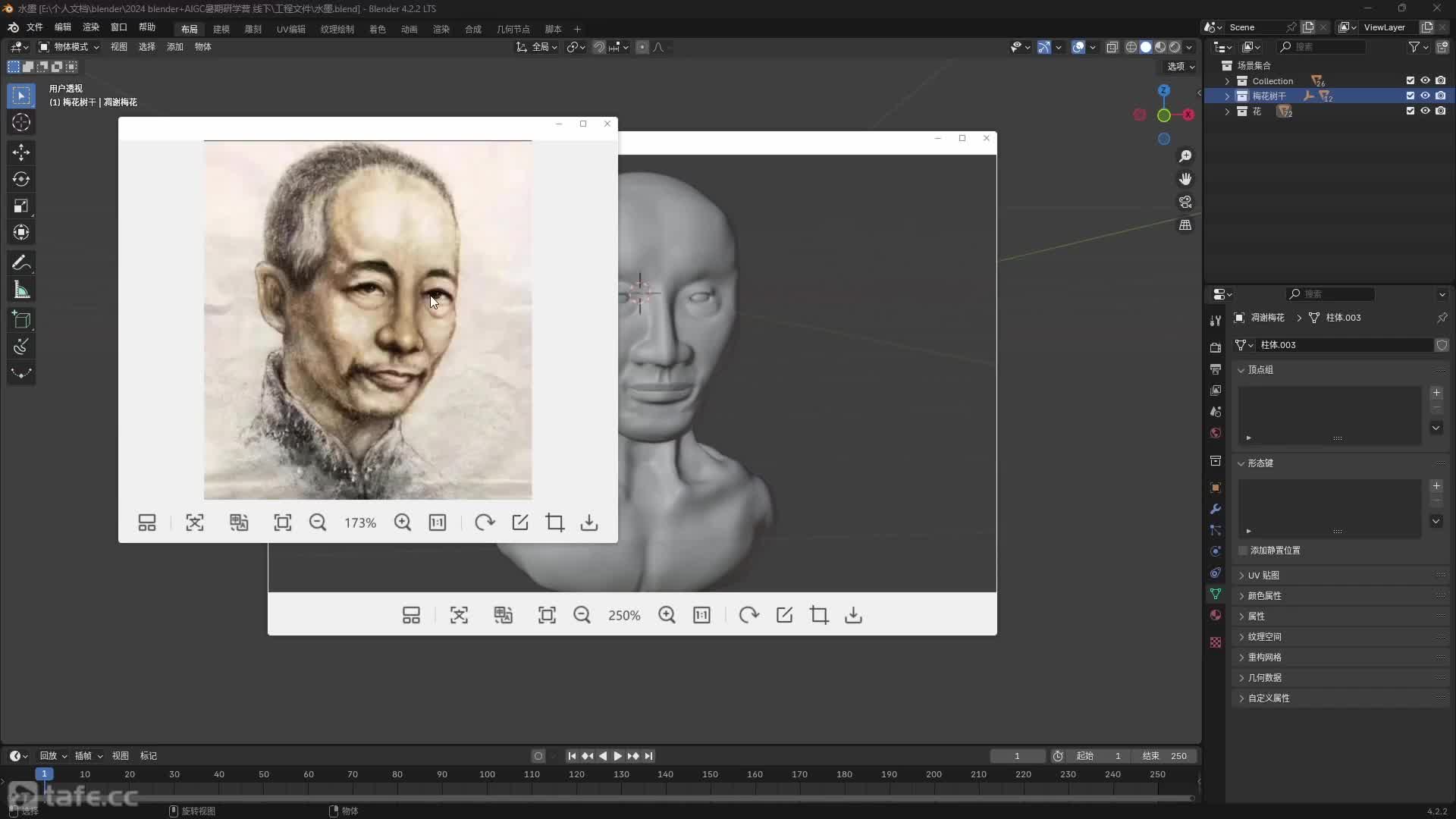Jump to the timeline end frame
The width and height of the screenshot is (1456, 819).
click(648, 756)
